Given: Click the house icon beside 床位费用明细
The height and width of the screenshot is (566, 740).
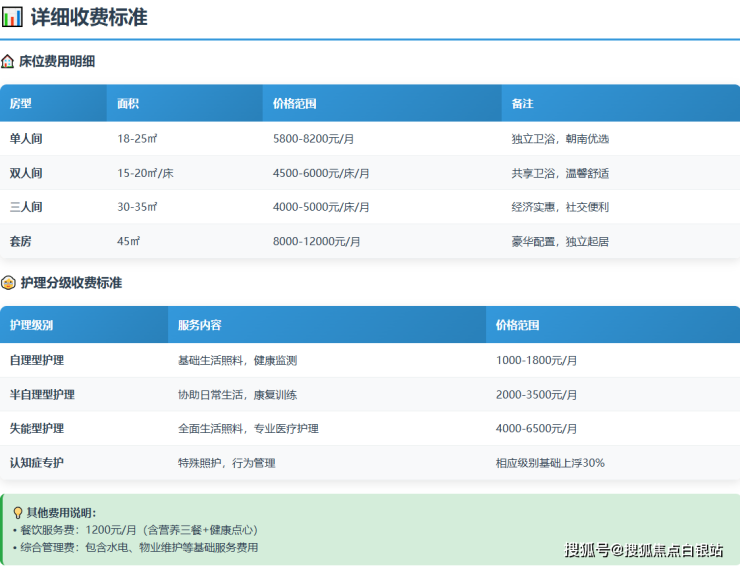Looking at the screenshot, I should point(8,61).
